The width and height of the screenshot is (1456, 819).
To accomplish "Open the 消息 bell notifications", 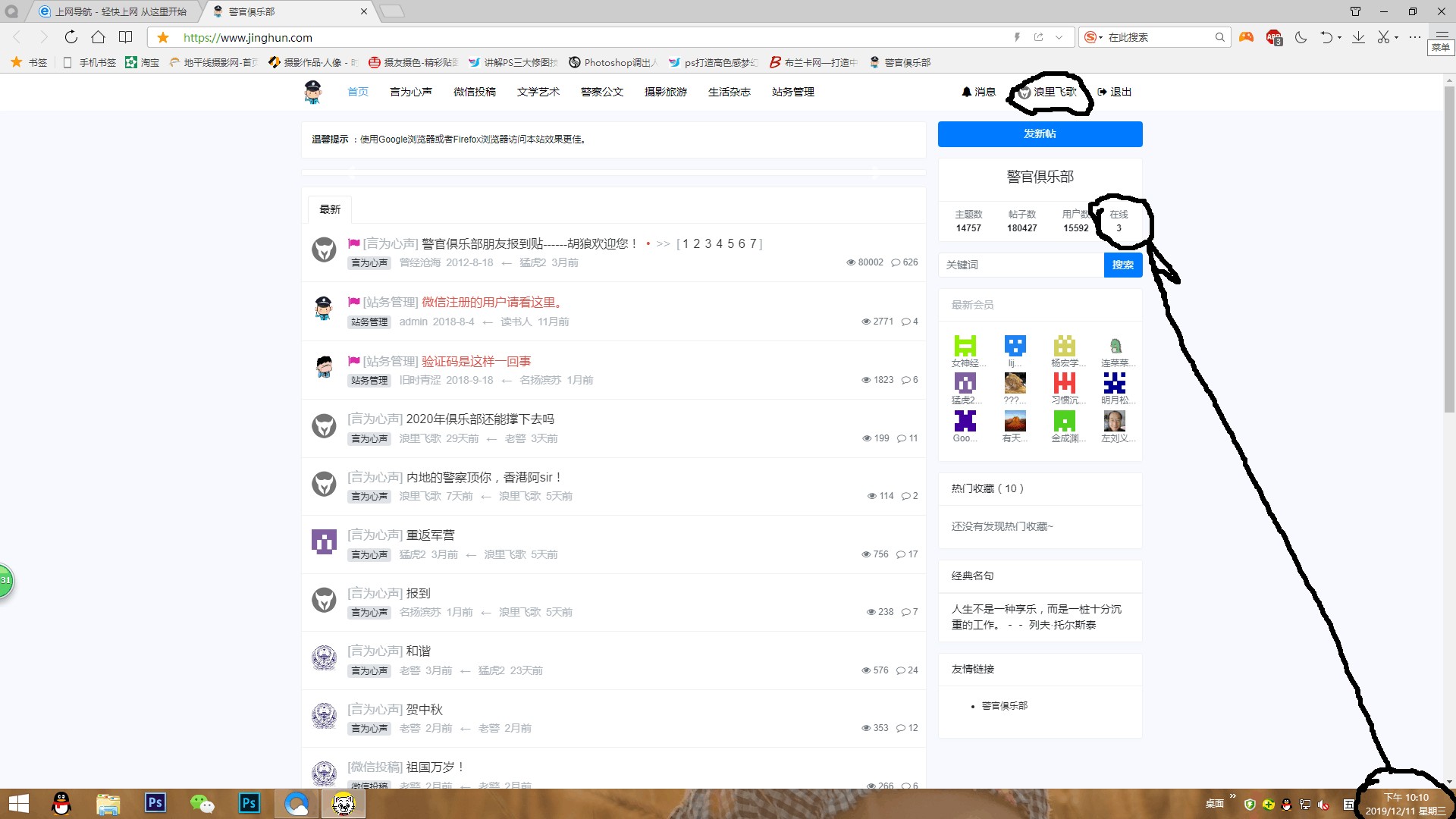I will coord(978,92).
